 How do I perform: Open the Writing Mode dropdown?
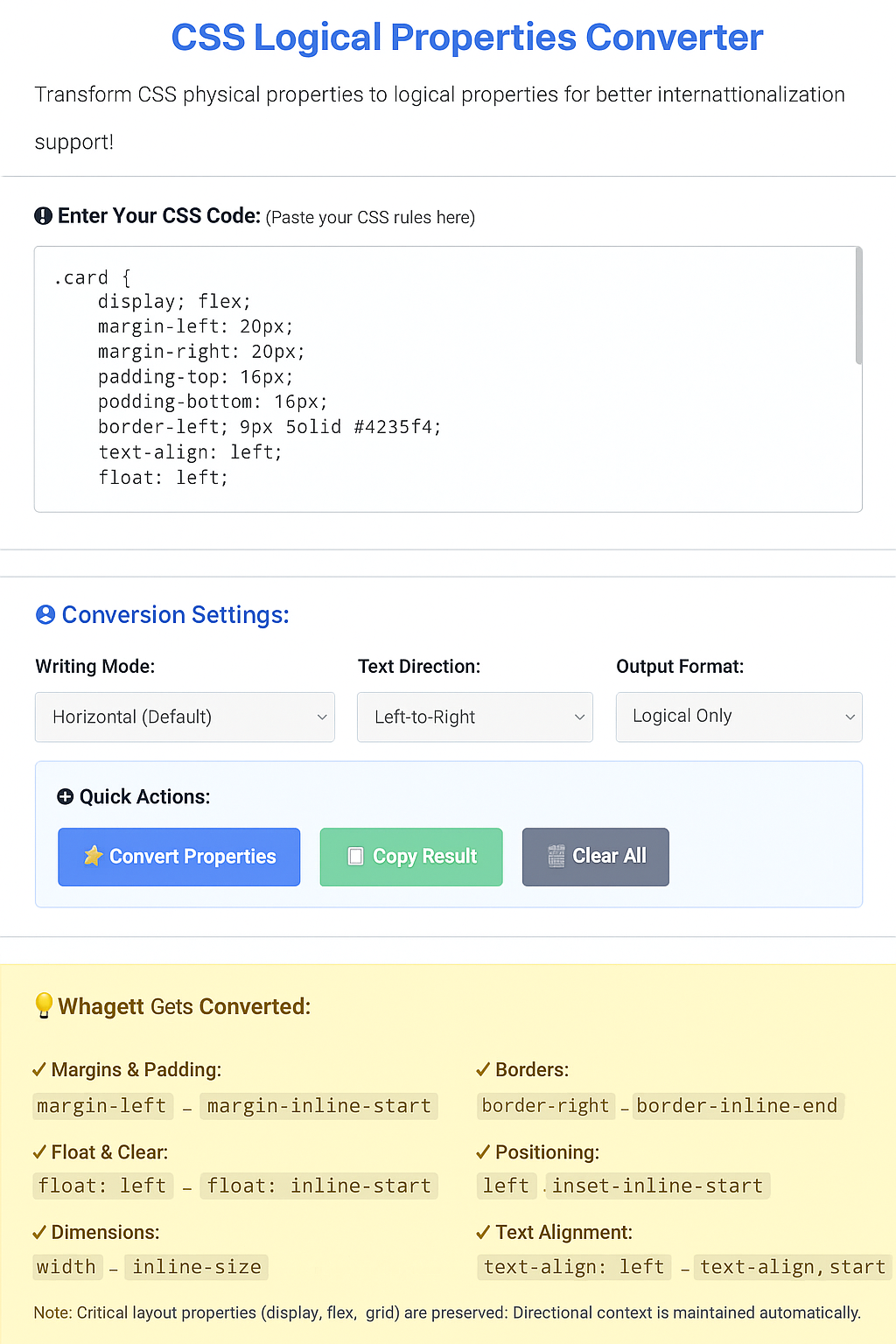[x=184, y=717]
